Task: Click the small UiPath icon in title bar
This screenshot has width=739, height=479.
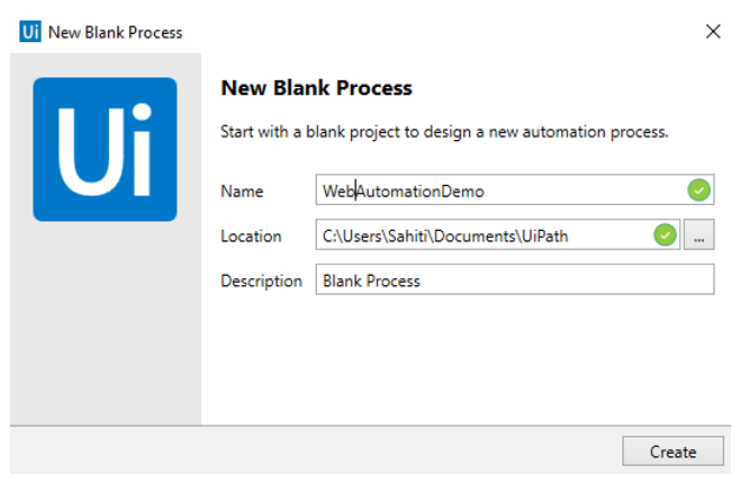Action: pyautogui.click(x=30, y=32)
